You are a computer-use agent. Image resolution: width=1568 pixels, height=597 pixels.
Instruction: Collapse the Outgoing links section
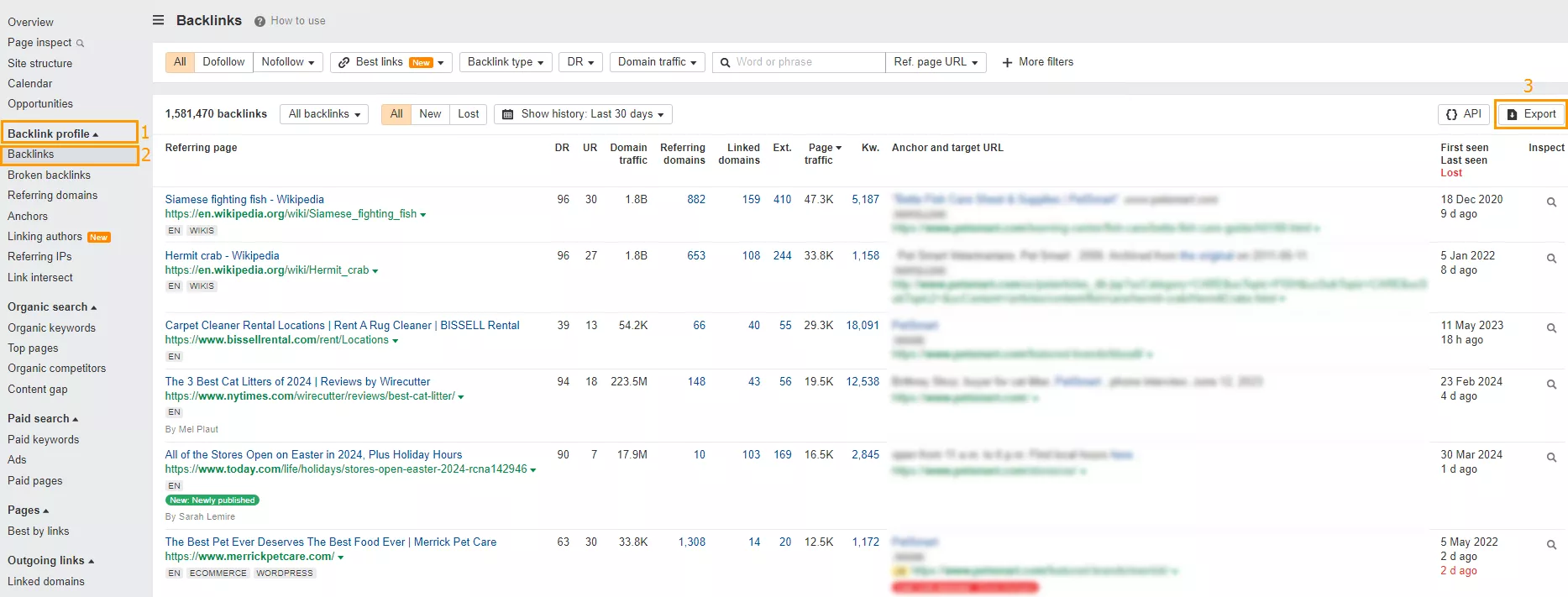[50, 561]
